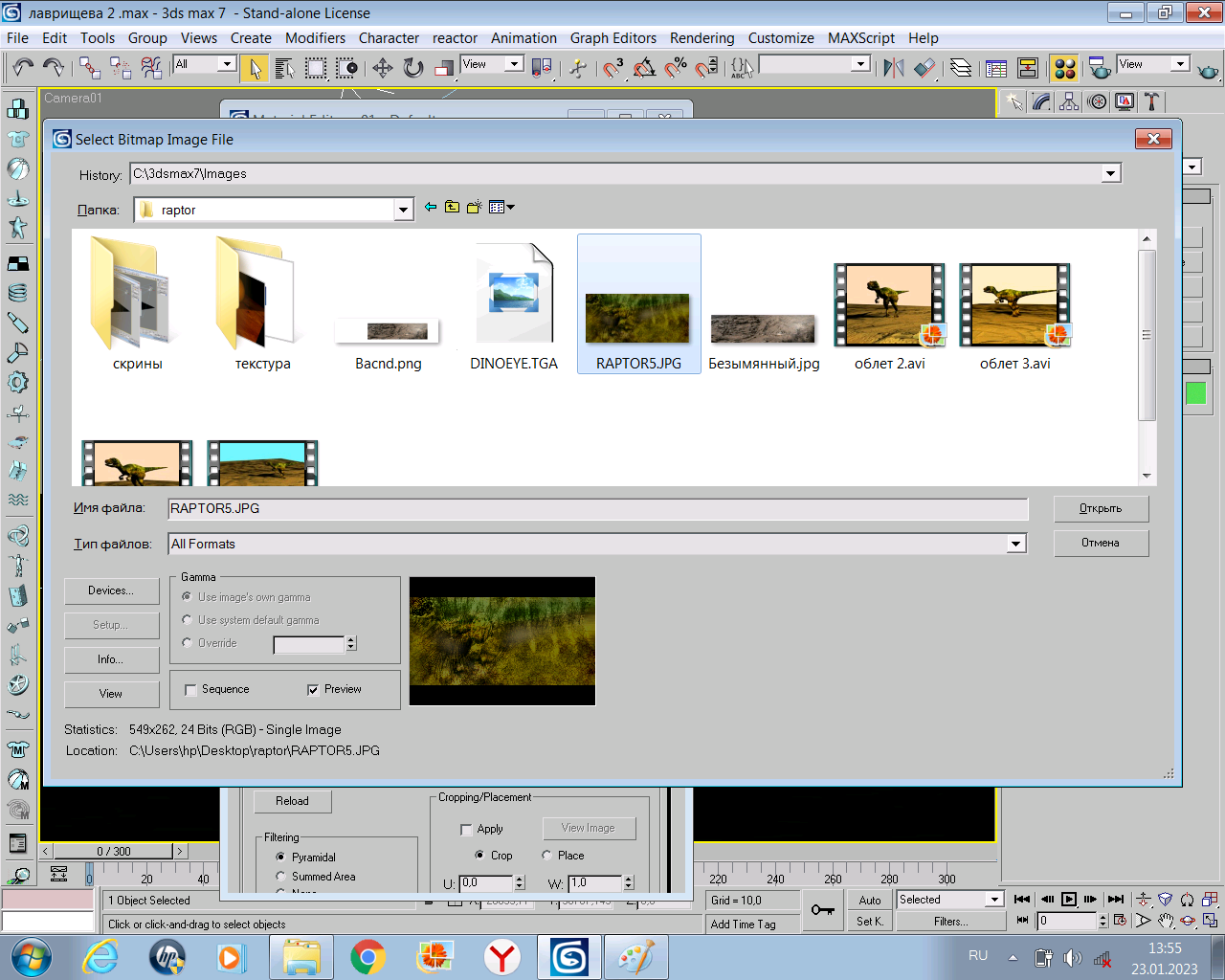Activate the Unlink Selection tool

(121, 67)
